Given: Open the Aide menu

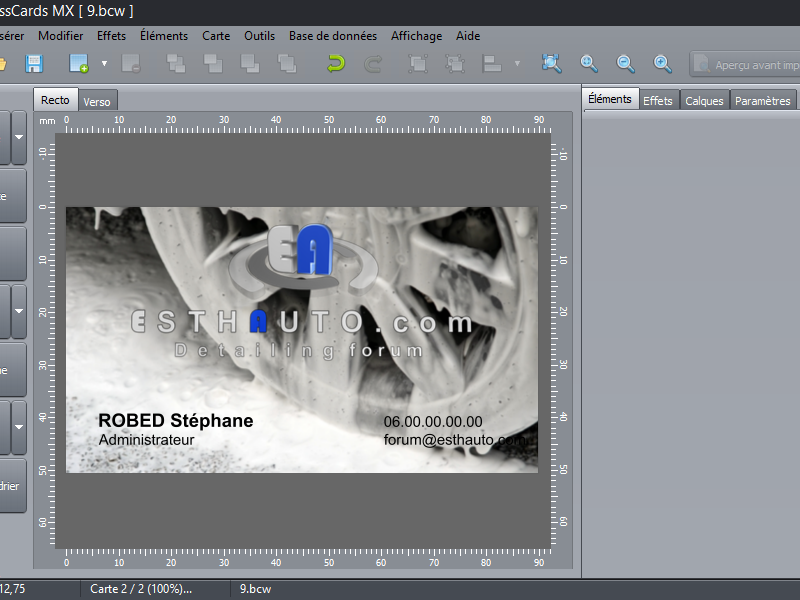Looking at the screenshot, I should coord(468,36).
